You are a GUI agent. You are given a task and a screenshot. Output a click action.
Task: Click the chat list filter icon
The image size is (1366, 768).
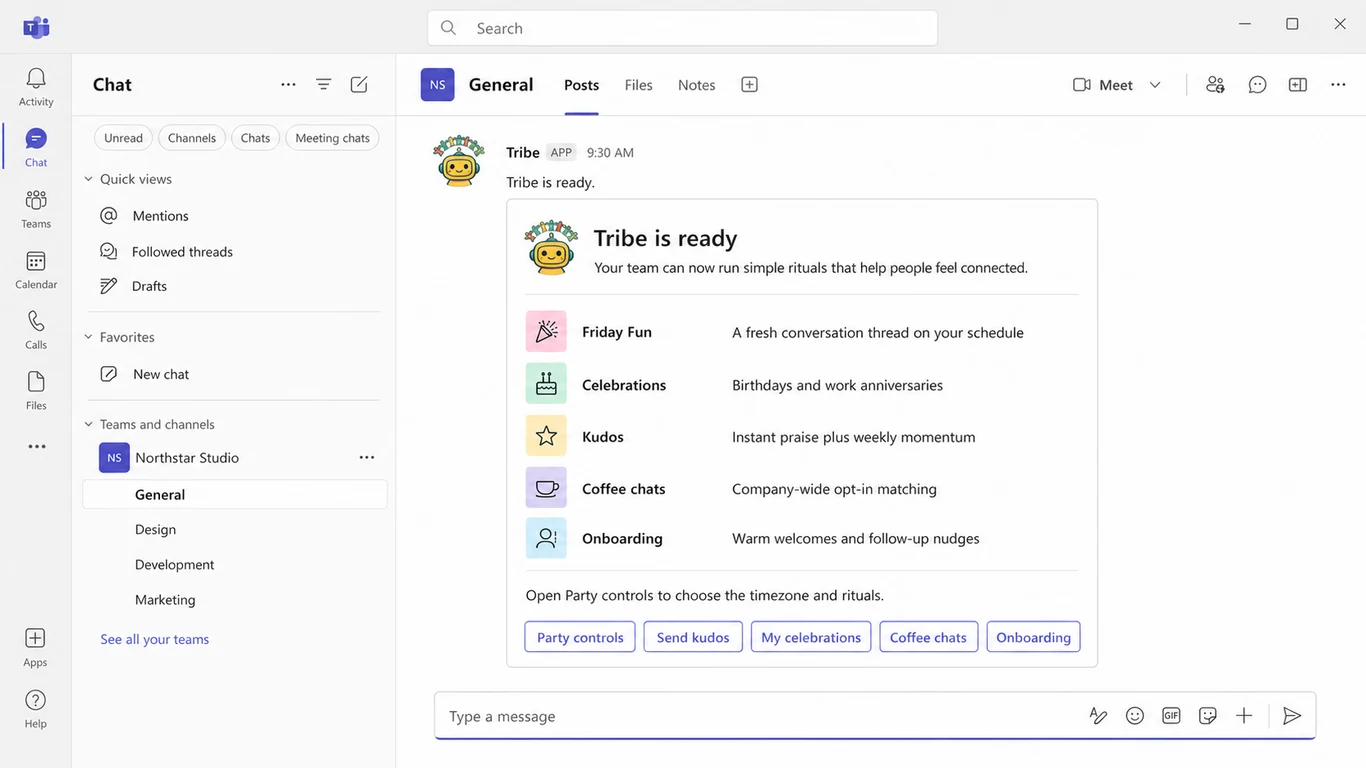click(323, 85)
